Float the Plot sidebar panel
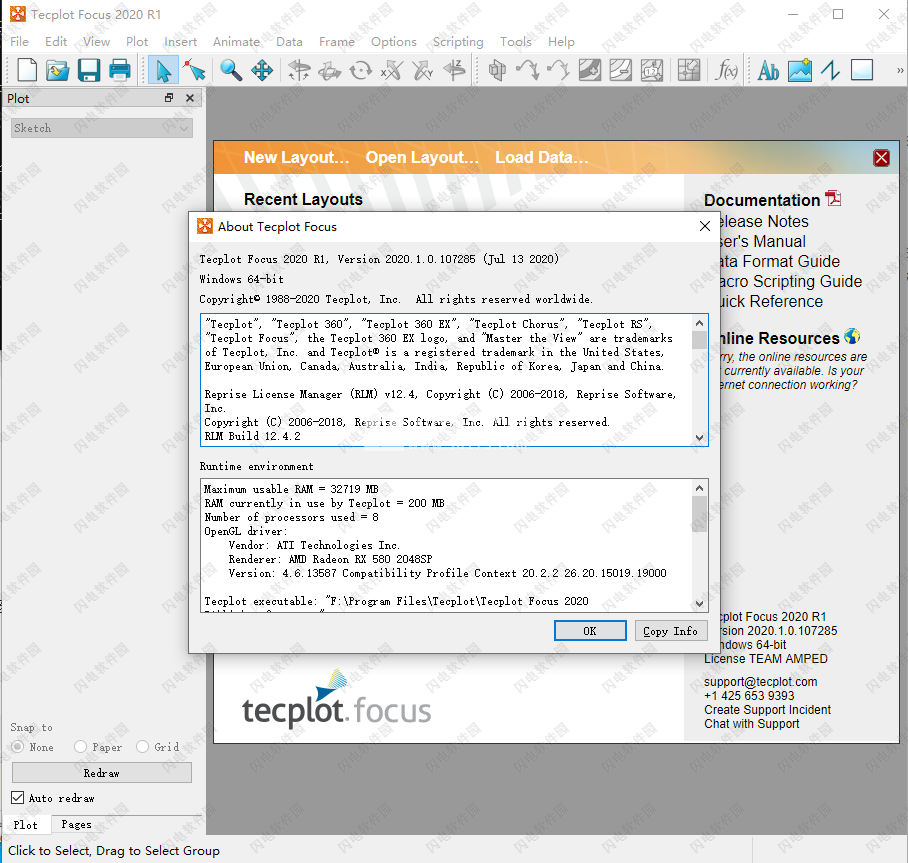 tap(169, 98)
